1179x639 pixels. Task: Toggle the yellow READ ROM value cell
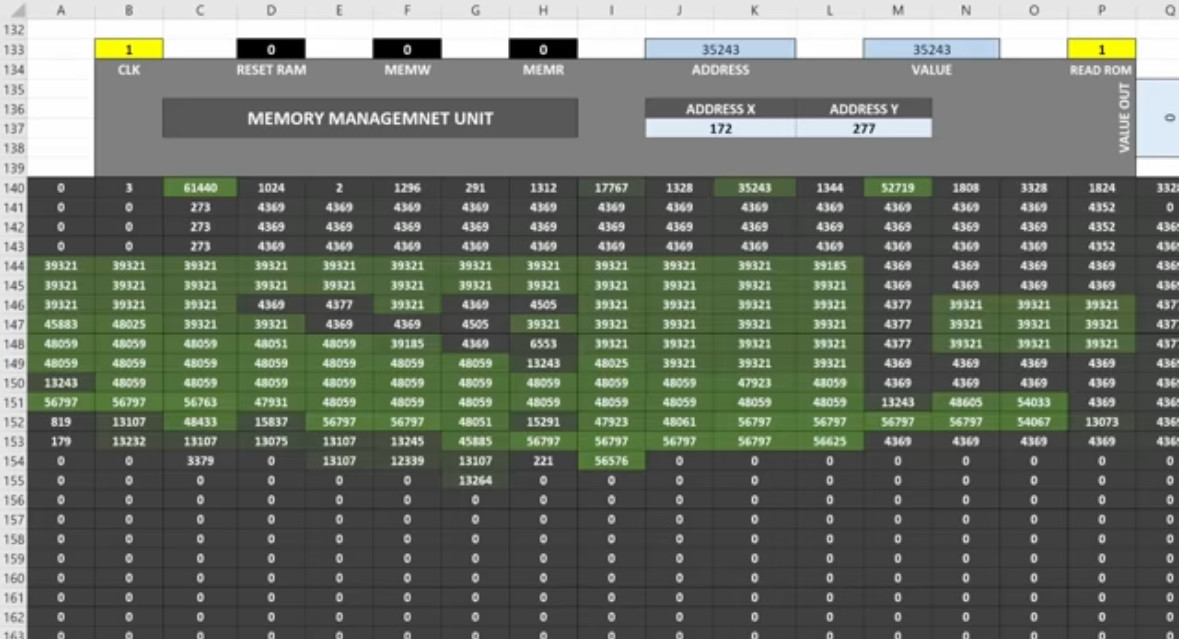[1101, 49]
